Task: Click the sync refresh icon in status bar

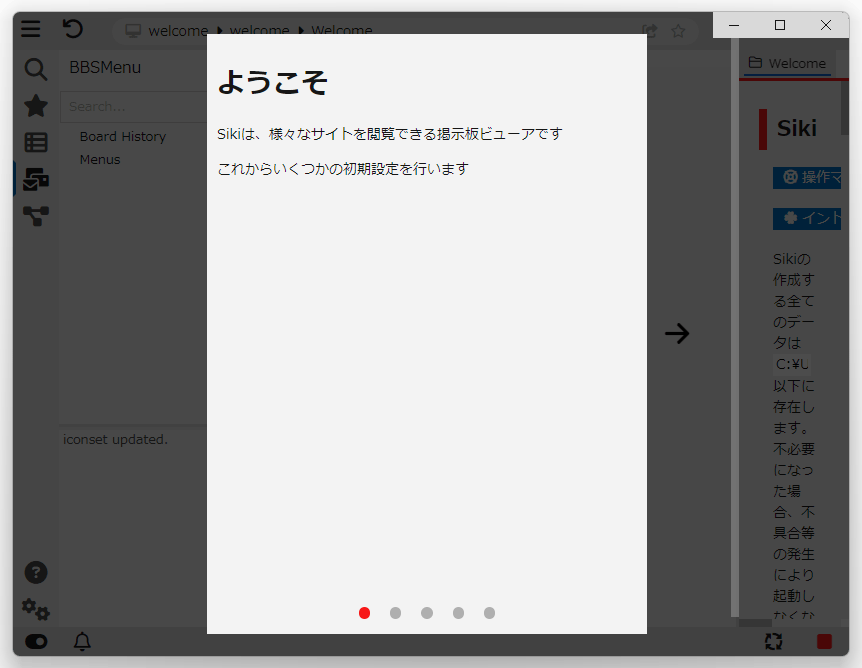Action: tap(773, 642)
